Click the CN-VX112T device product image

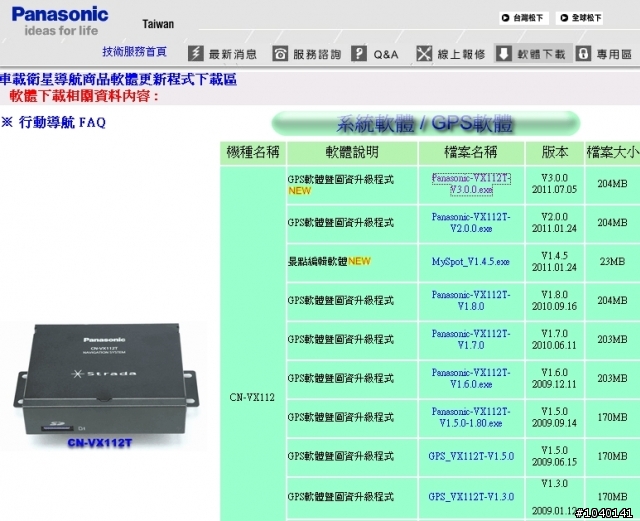(105, 380)
